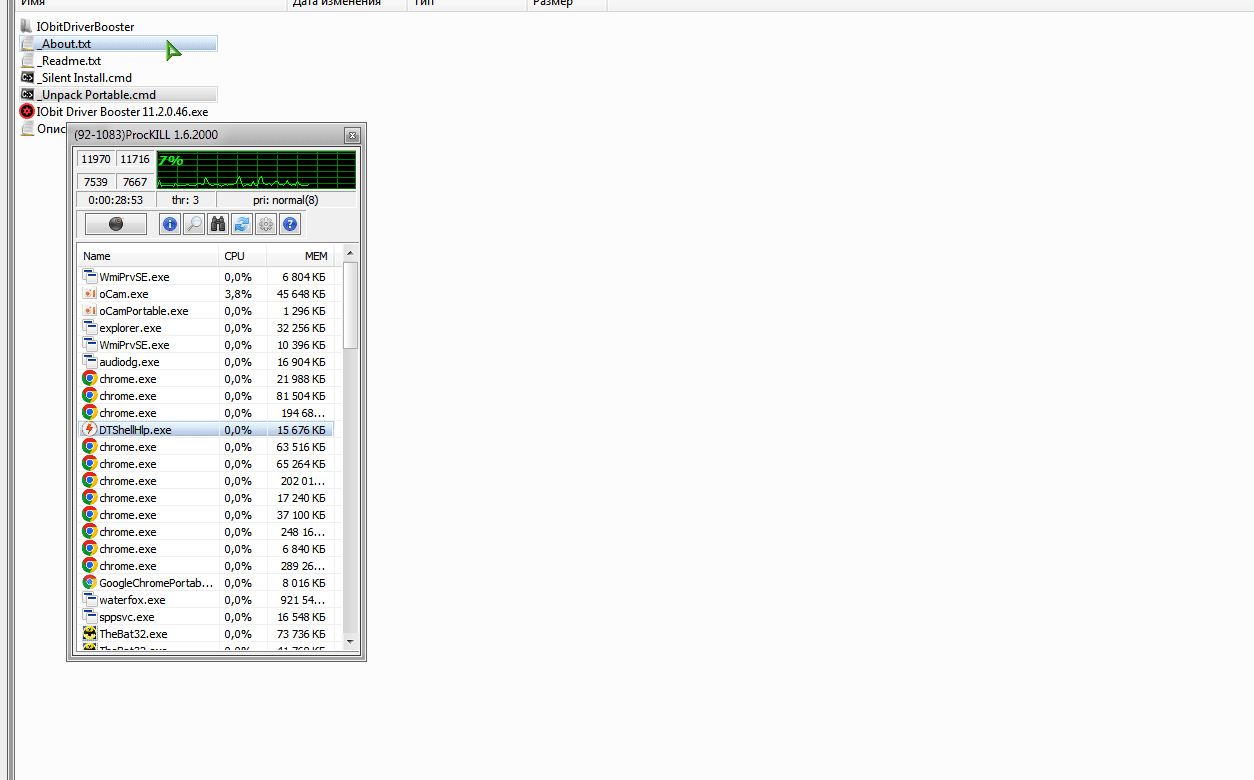Click the GoogleChromePortable process icon

[x=89, y=583]
